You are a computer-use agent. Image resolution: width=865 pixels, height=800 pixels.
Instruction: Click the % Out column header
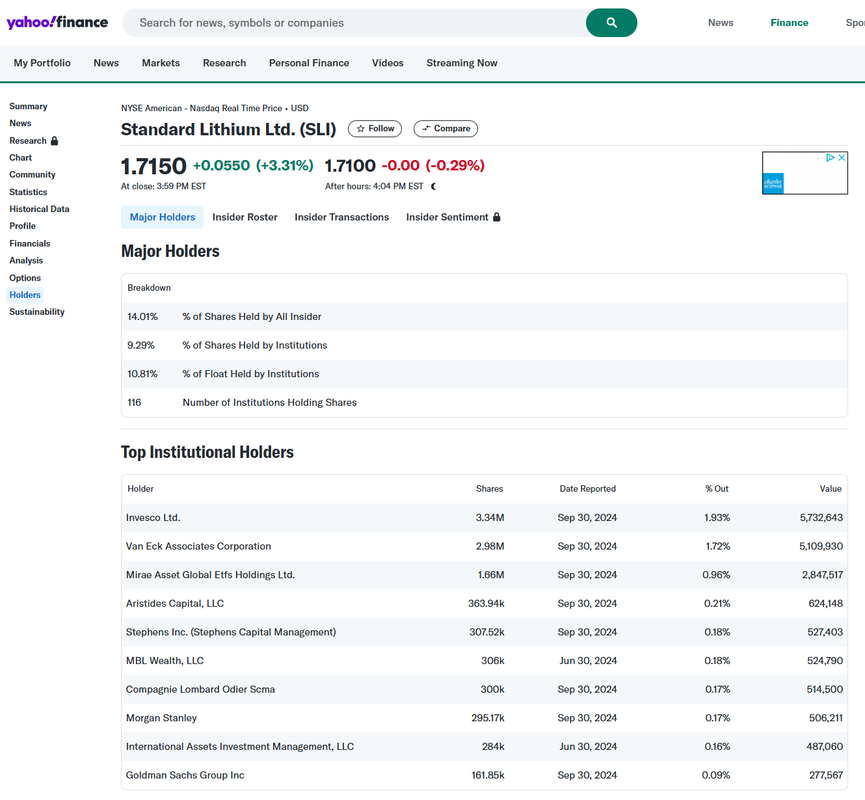click(x=717, y=489)
